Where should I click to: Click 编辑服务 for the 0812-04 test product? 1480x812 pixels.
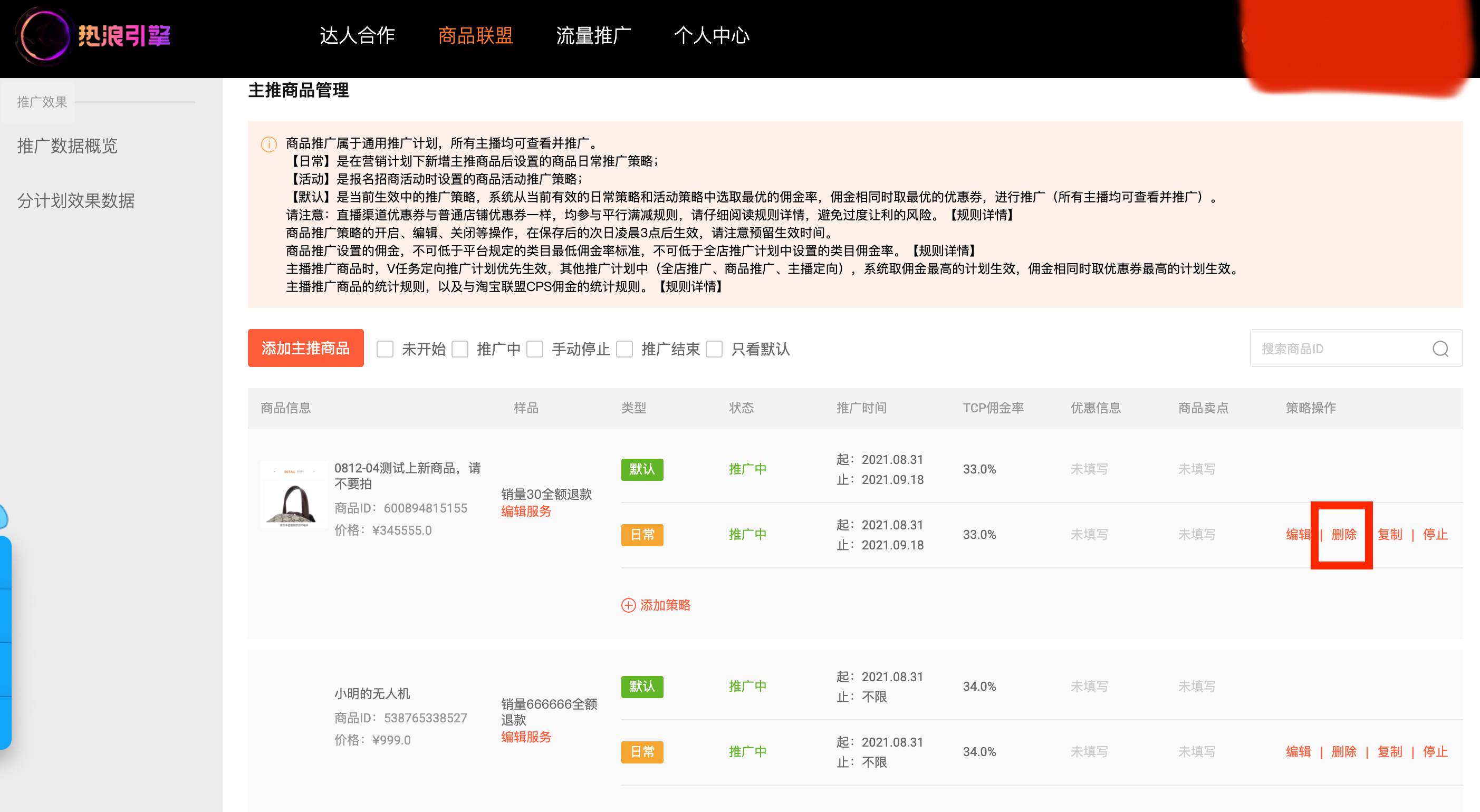(x=526, y=511)
